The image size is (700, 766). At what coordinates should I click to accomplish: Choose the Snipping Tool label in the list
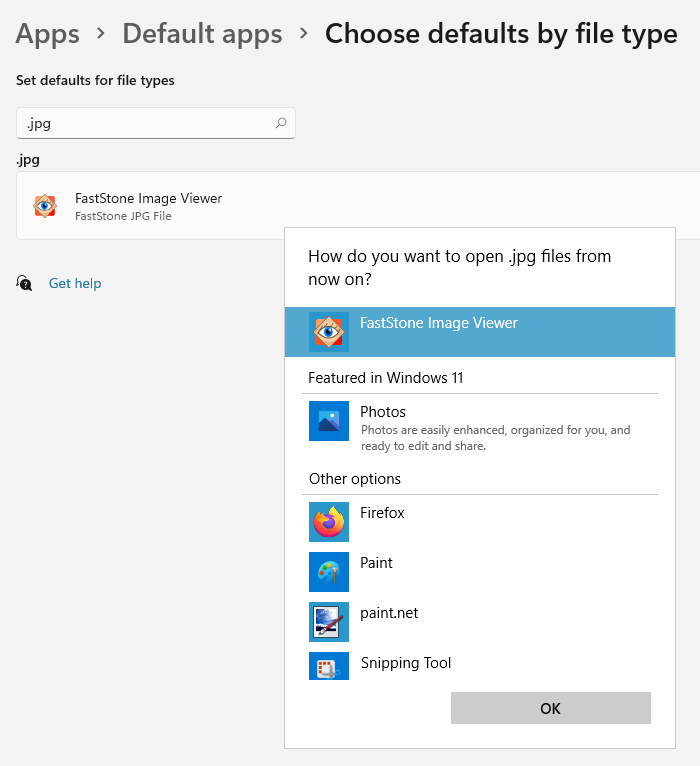pyautogui.click(x=405, y=663)
